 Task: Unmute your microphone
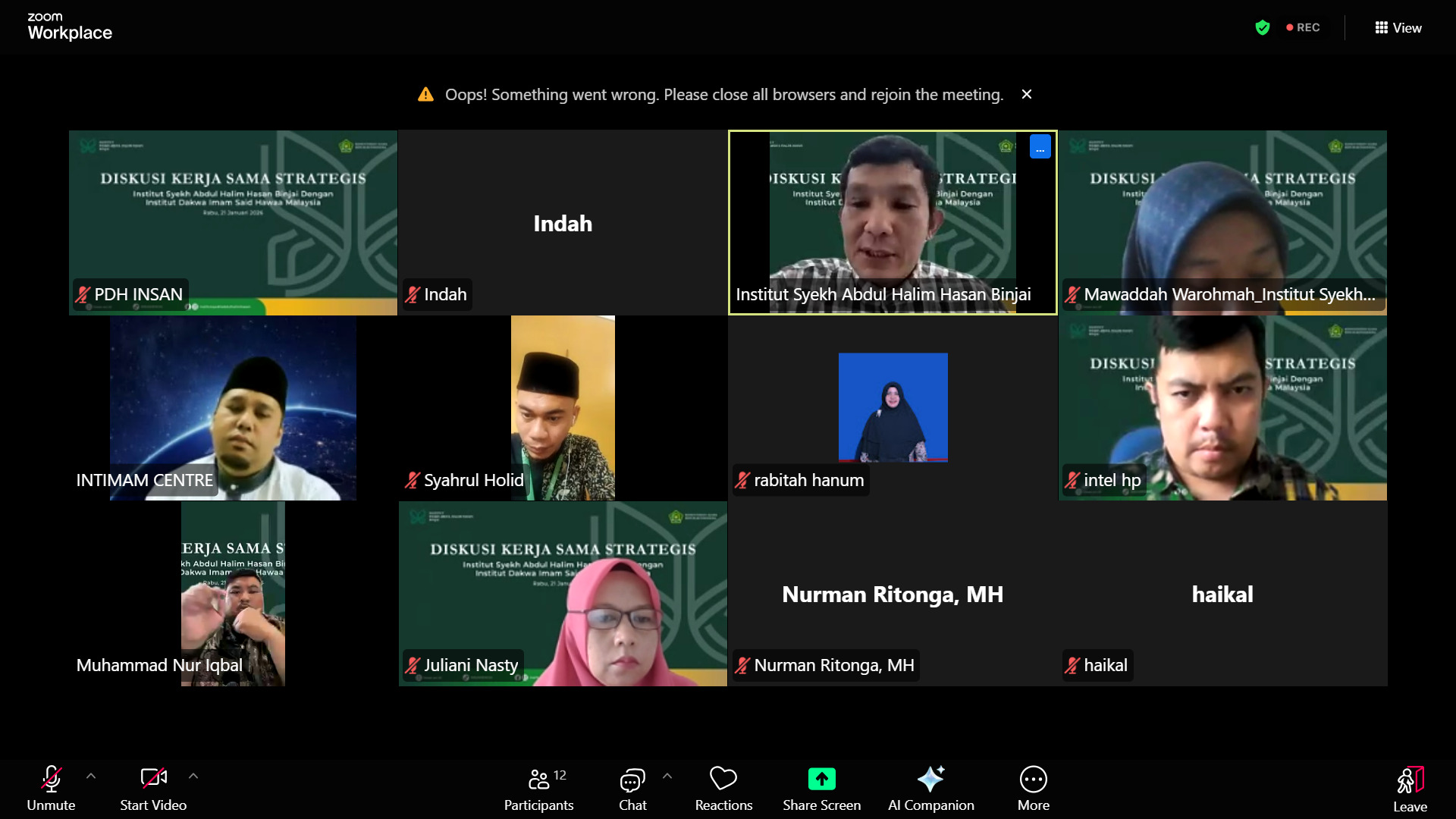[52, 787]
